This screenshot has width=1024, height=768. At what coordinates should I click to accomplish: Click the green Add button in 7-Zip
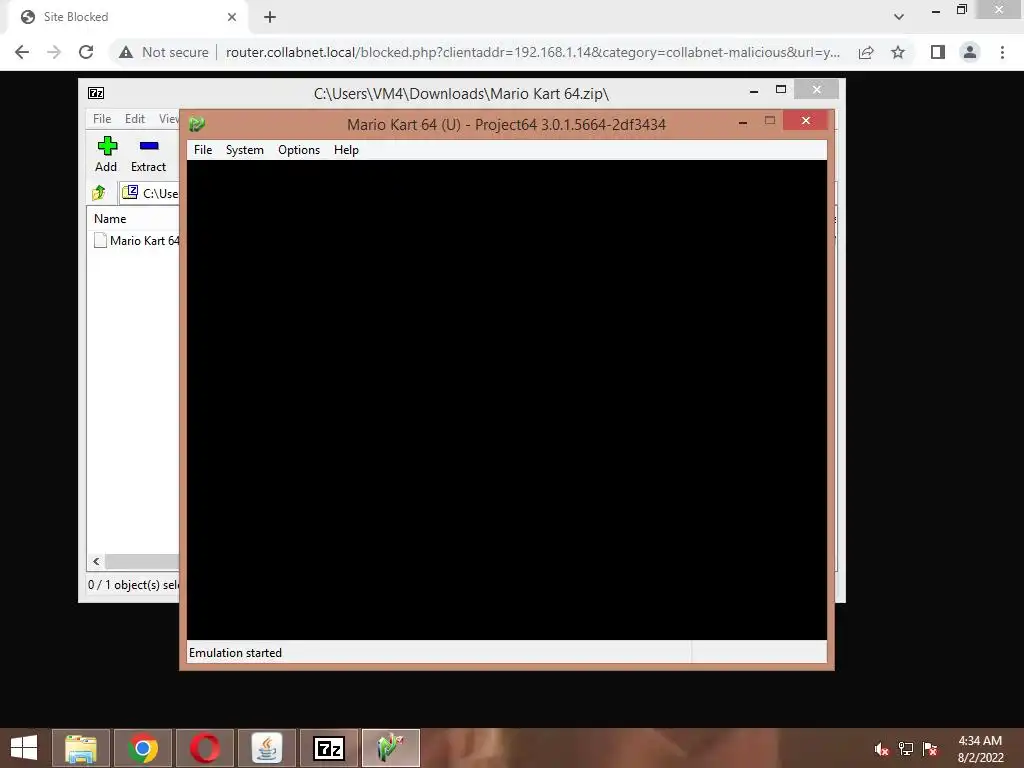[106, 155]
